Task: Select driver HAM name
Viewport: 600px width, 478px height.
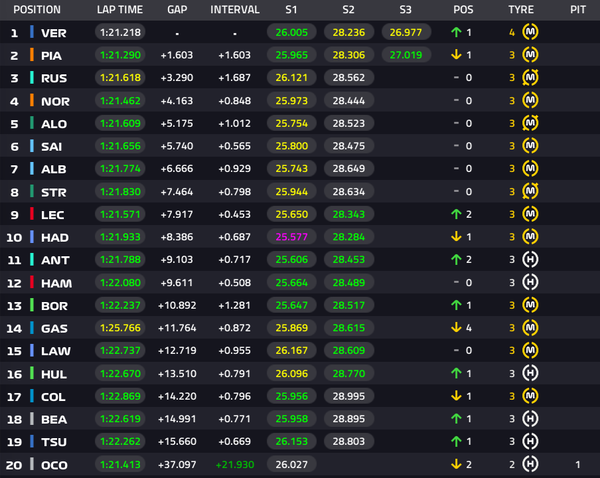Action: (56, 283)
